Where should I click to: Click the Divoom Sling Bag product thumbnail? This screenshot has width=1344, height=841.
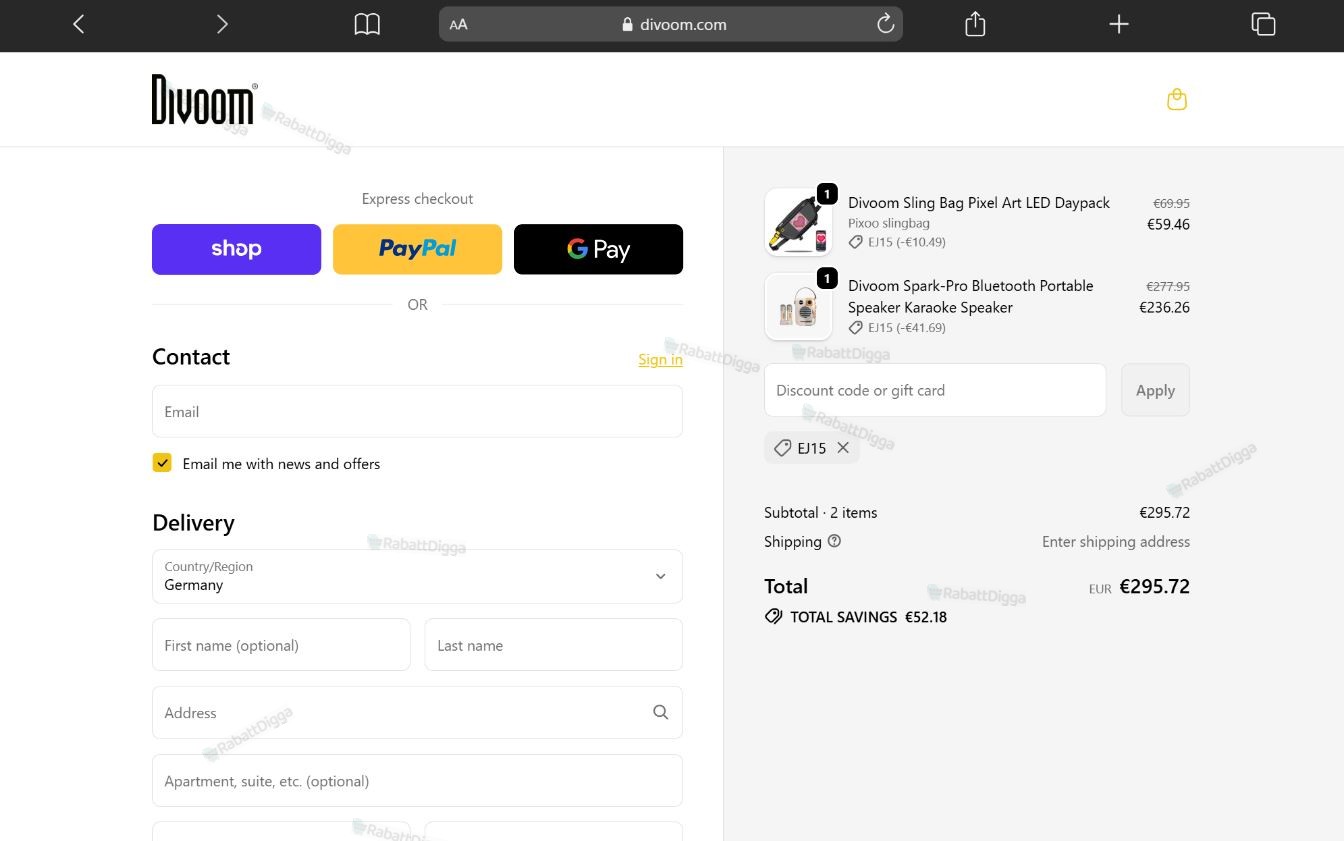pyautogui.click(x=798, y=222)
